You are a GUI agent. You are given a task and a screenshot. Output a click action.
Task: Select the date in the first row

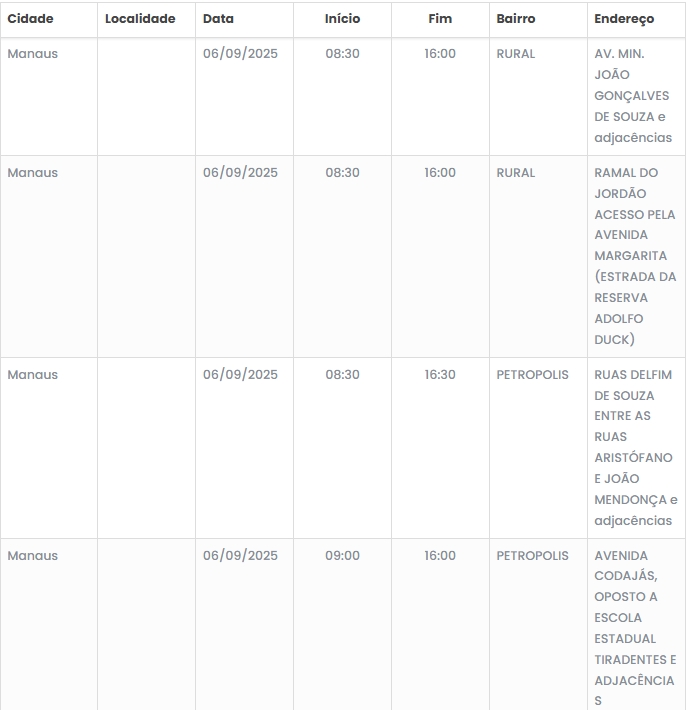point(240,54)
